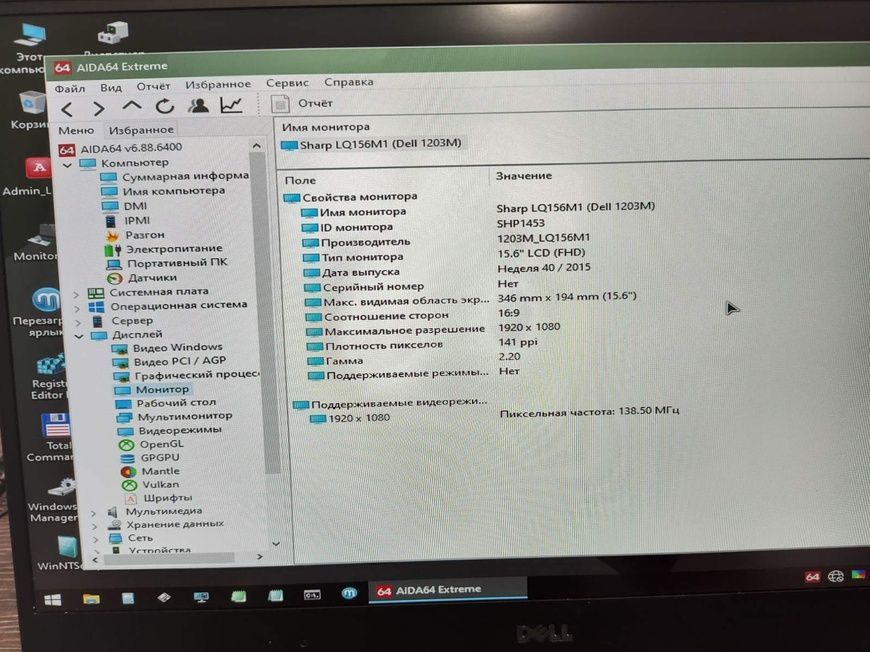Viewport: 870px width, 652px height.
Task: Open user management person icon in toolbar
Action: tap(198, 105)
